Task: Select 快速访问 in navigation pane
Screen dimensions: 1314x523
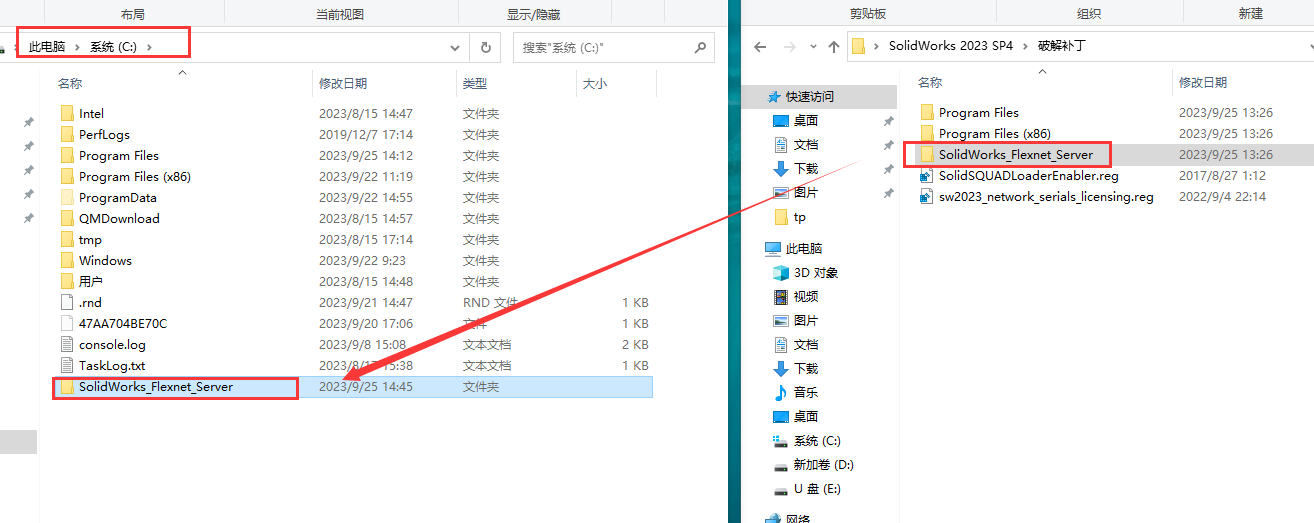Action: point(809,97)
